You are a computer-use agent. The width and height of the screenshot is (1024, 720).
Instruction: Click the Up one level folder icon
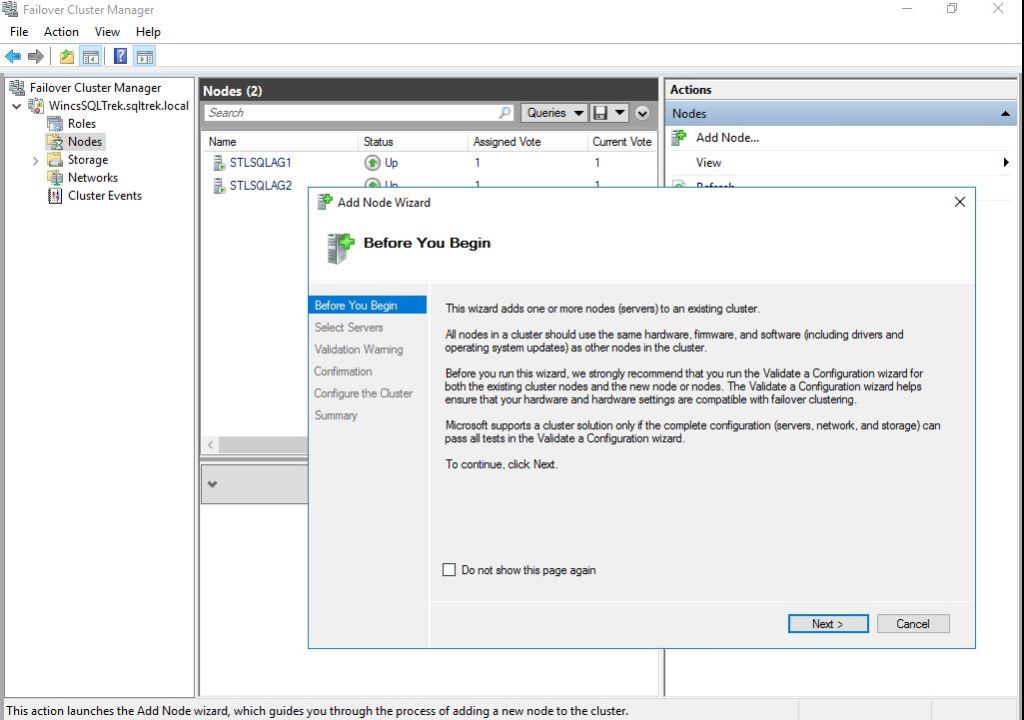pyautogui.click(x=66, y=57)
